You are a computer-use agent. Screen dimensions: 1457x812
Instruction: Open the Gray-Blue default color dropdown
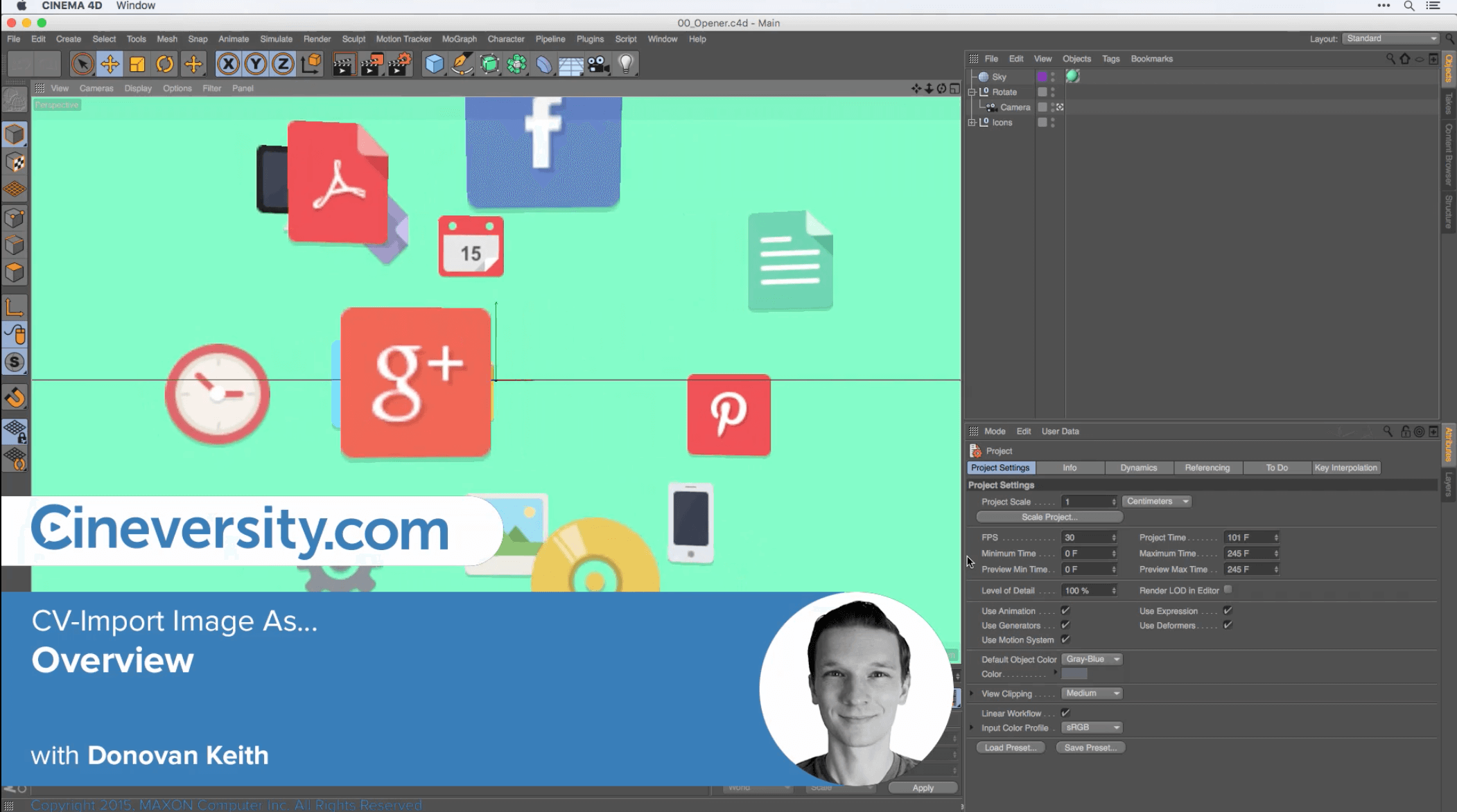(x=1092, y=659)
